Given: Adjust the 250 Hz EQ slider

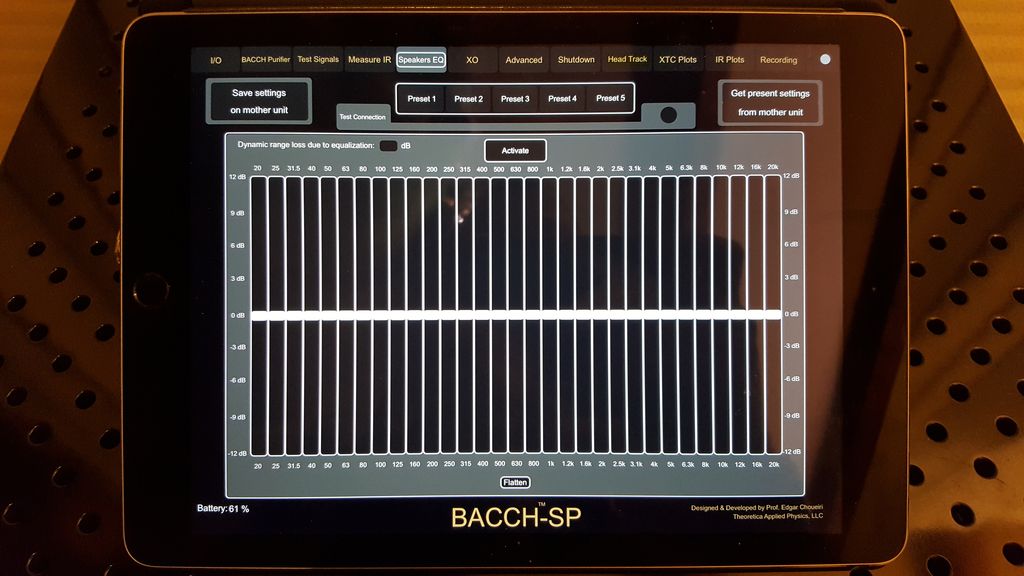Looking at the screenshot, I should [448, 315].
